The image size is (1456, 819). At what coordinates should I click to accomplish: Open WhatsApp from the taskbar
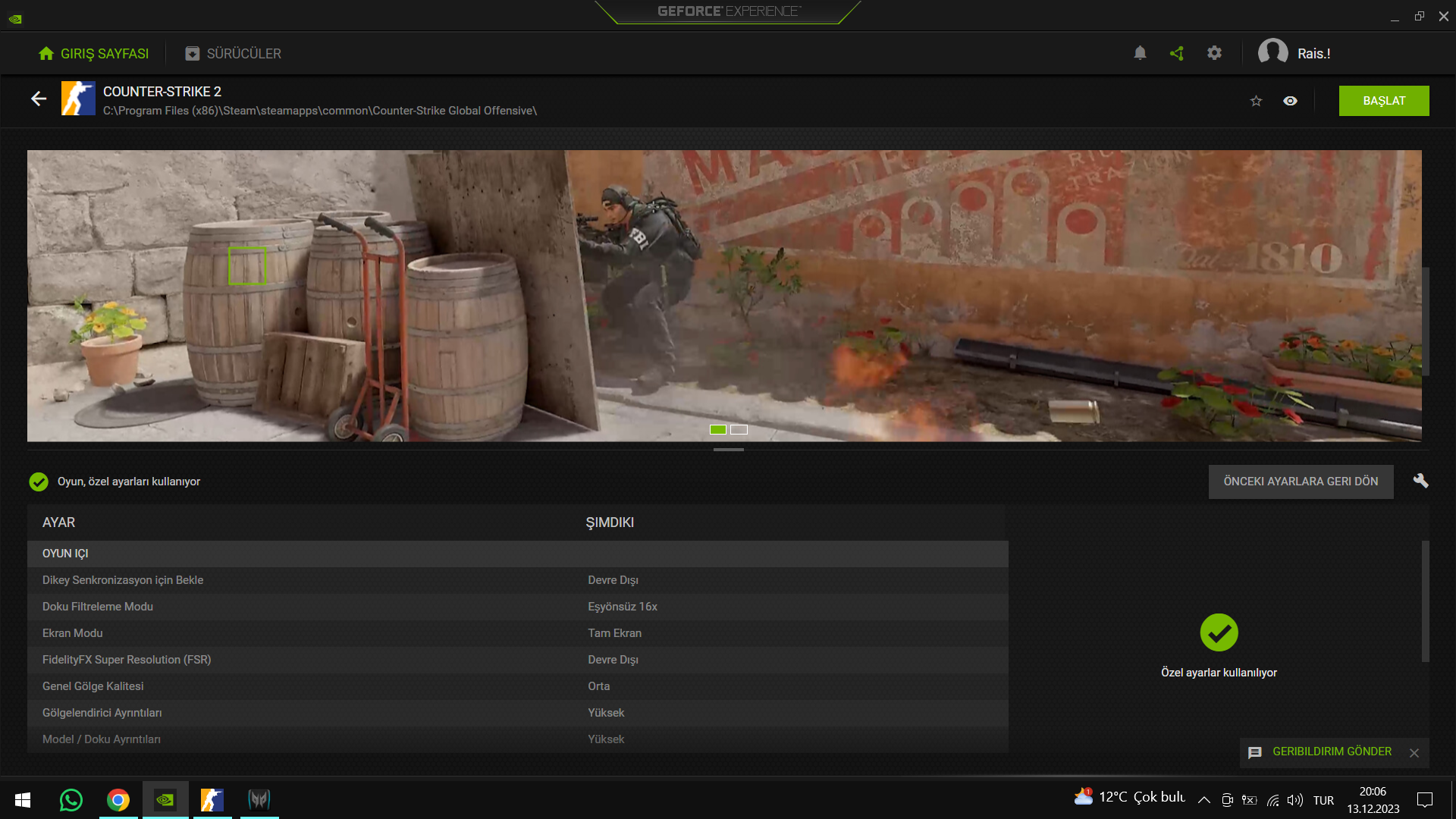(71, 800)
